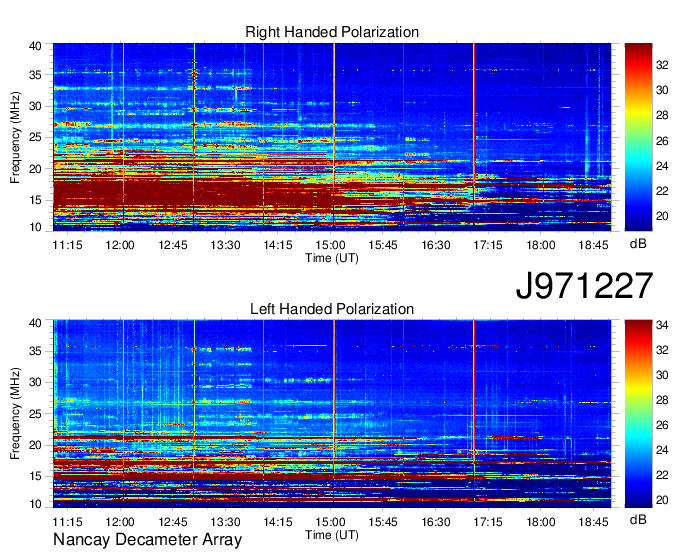The width and height of the screenshot is (680, 552).
Task: Click the 10 MHz tick label of Right Handed plot
Action: 35,227
